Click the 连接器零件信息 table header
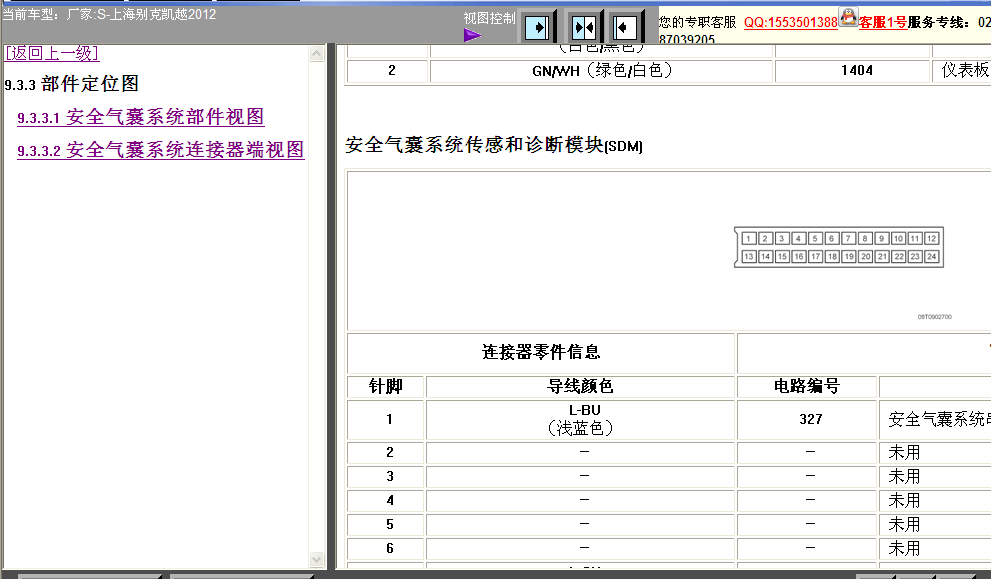The width and height of the screenshot is (991, 579). (x=541, y=352)
